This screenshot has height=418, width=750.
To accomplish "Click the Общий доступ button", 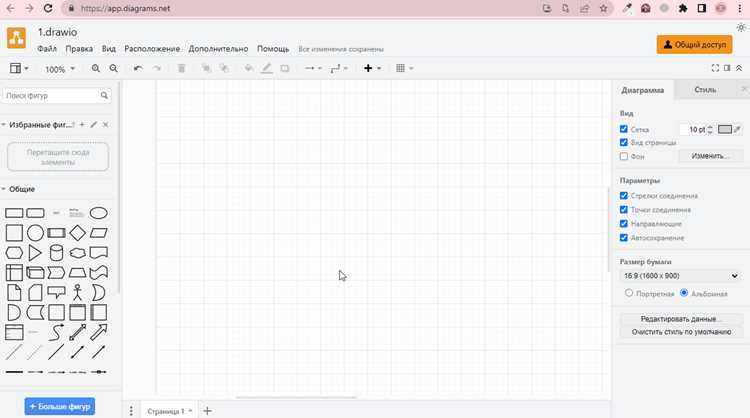I will tap(695, 44).
